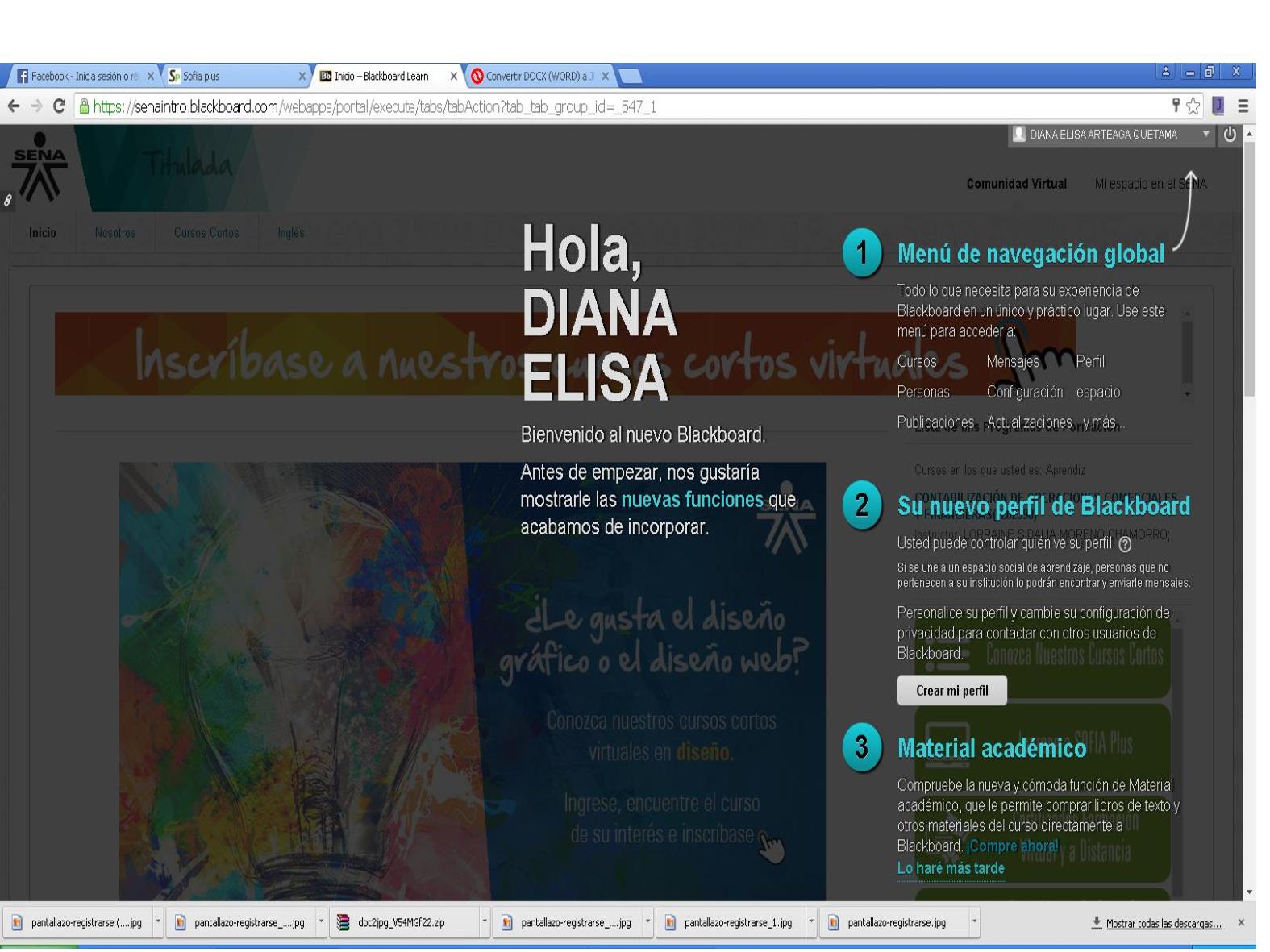This screenshot has width=1270, height=952.
Task: Close the Facebook tab
Action: [151, 77]
